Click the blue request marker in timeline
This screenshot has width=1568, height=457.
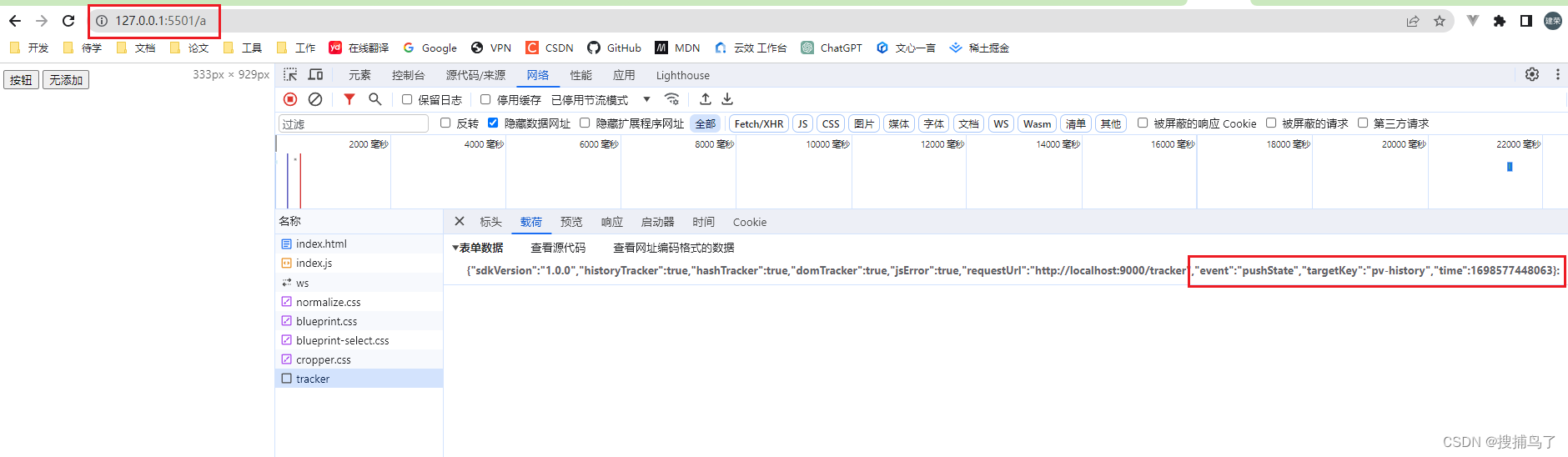(1510, 167)
